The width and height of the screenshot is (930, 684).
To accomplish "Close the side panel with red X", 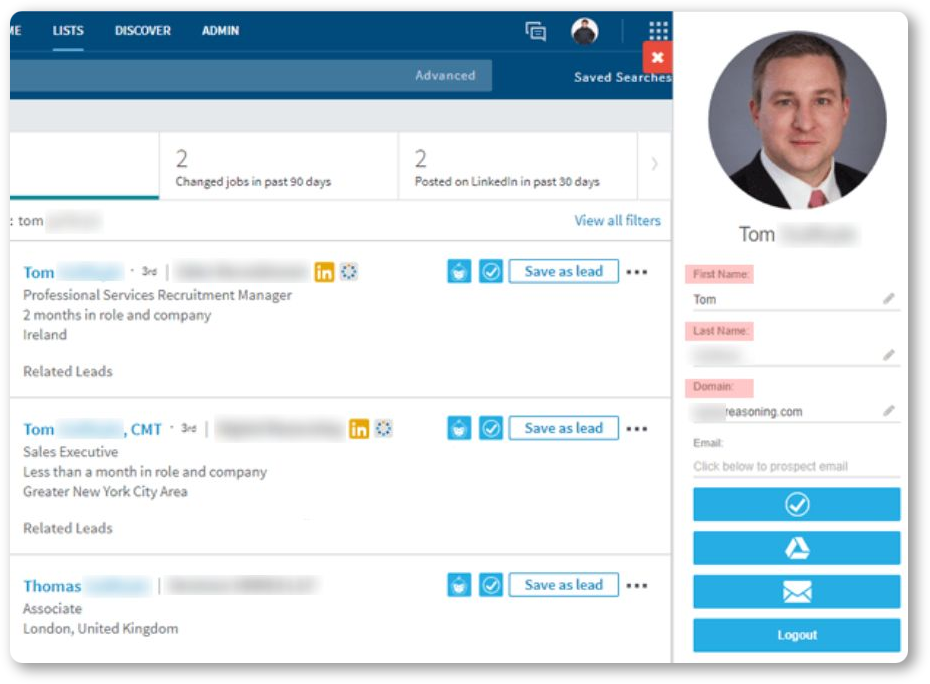I will click(657, 58).
